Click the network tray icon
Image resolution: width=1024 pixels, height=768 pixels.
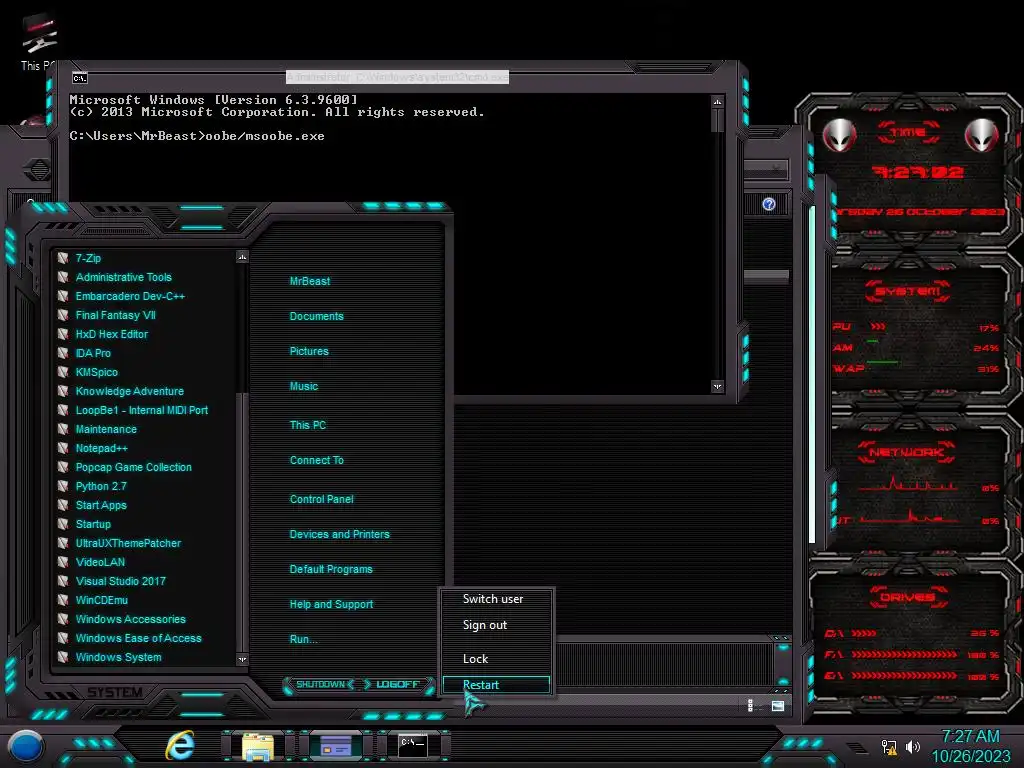pos(889,747)
